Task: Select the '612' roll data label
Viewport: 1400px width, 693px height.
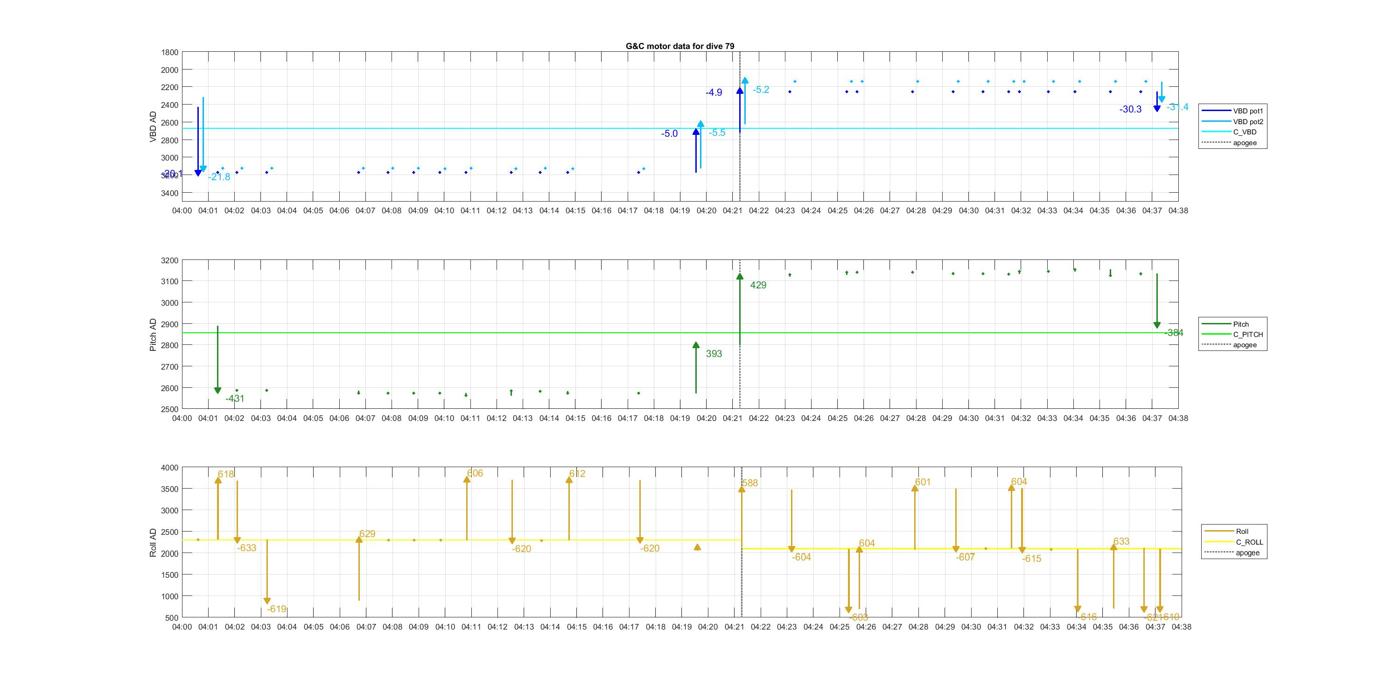Action: 577,474
